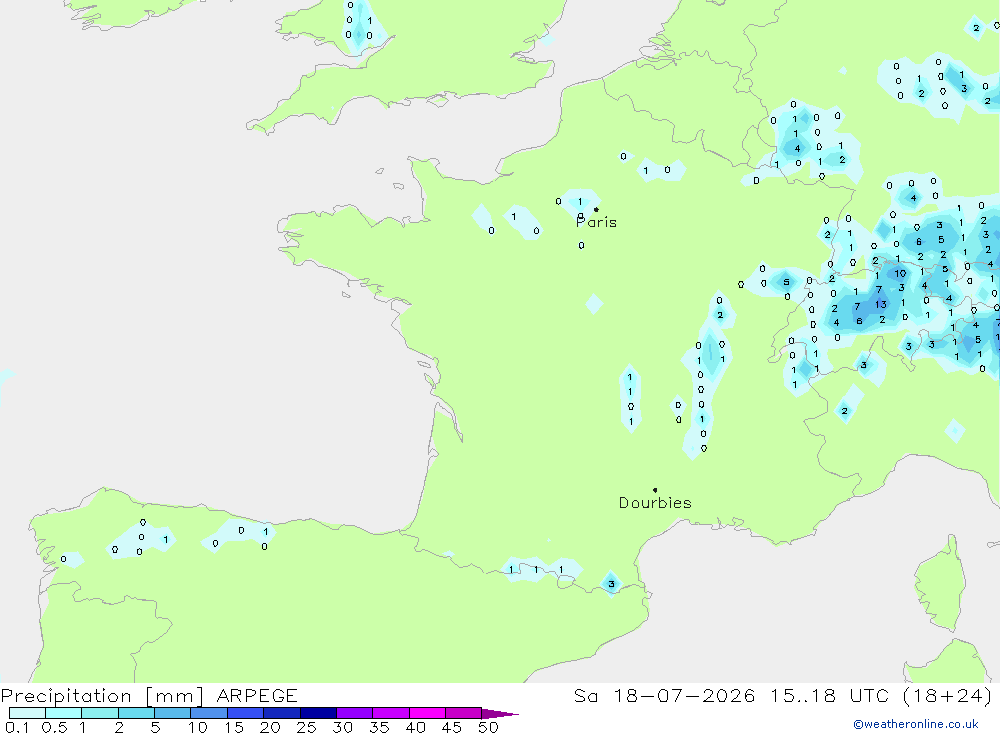Click the Dourbies town label
Screen dimensions: 1000x733
(655, 503)
